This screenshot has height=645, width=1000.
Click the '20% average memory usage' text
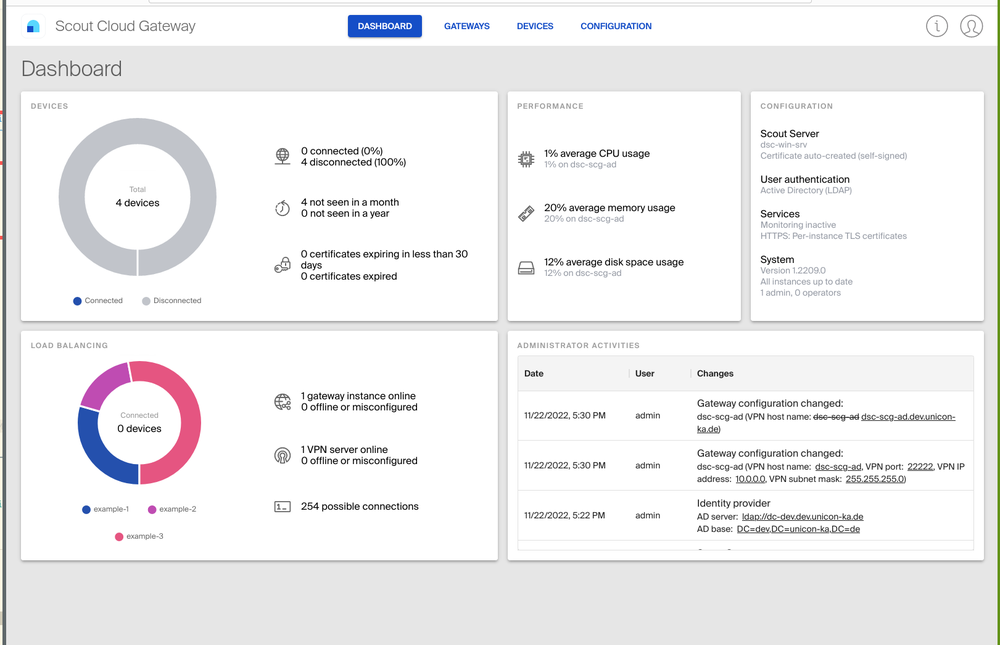click(610, 208)
